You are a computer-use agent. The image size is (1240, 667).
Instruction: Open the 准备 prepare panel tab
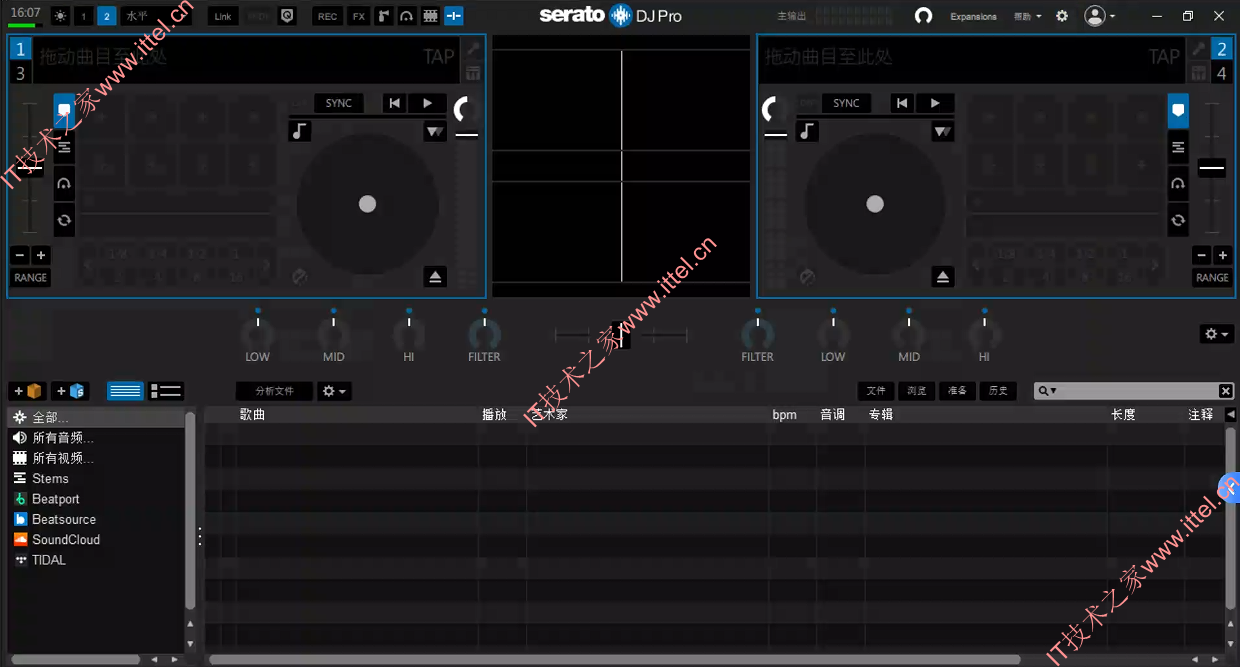(x=957, y=391)
